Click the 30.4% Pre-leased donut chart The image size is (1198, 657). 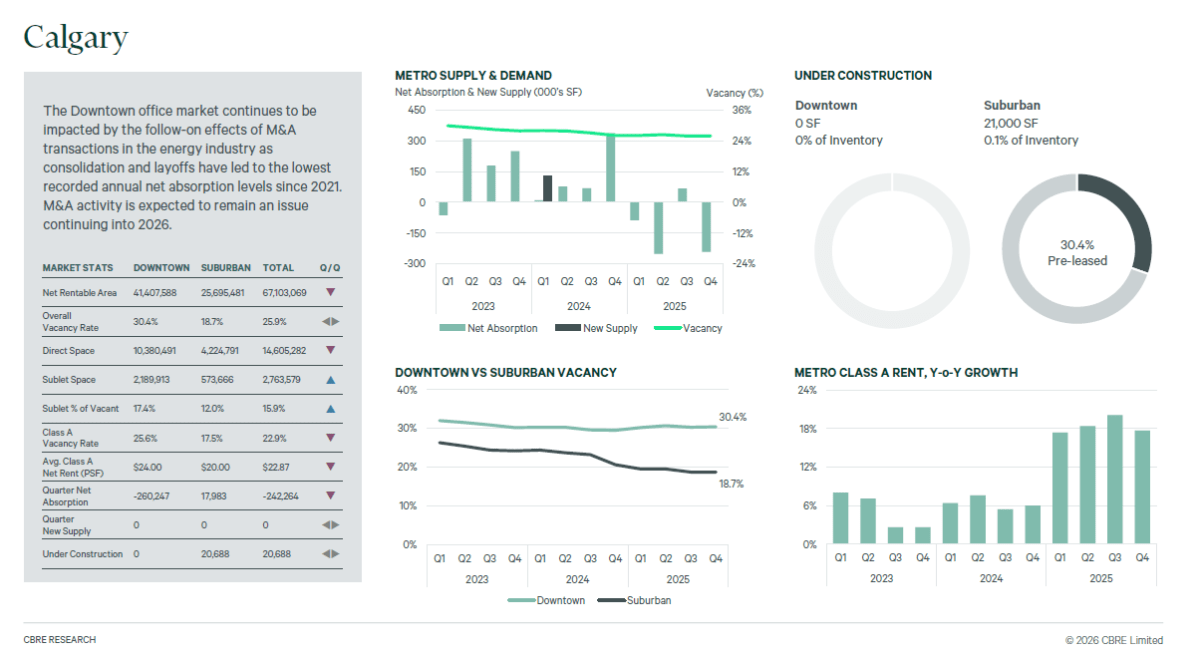pyautogui.click(x=1076, y=249)
